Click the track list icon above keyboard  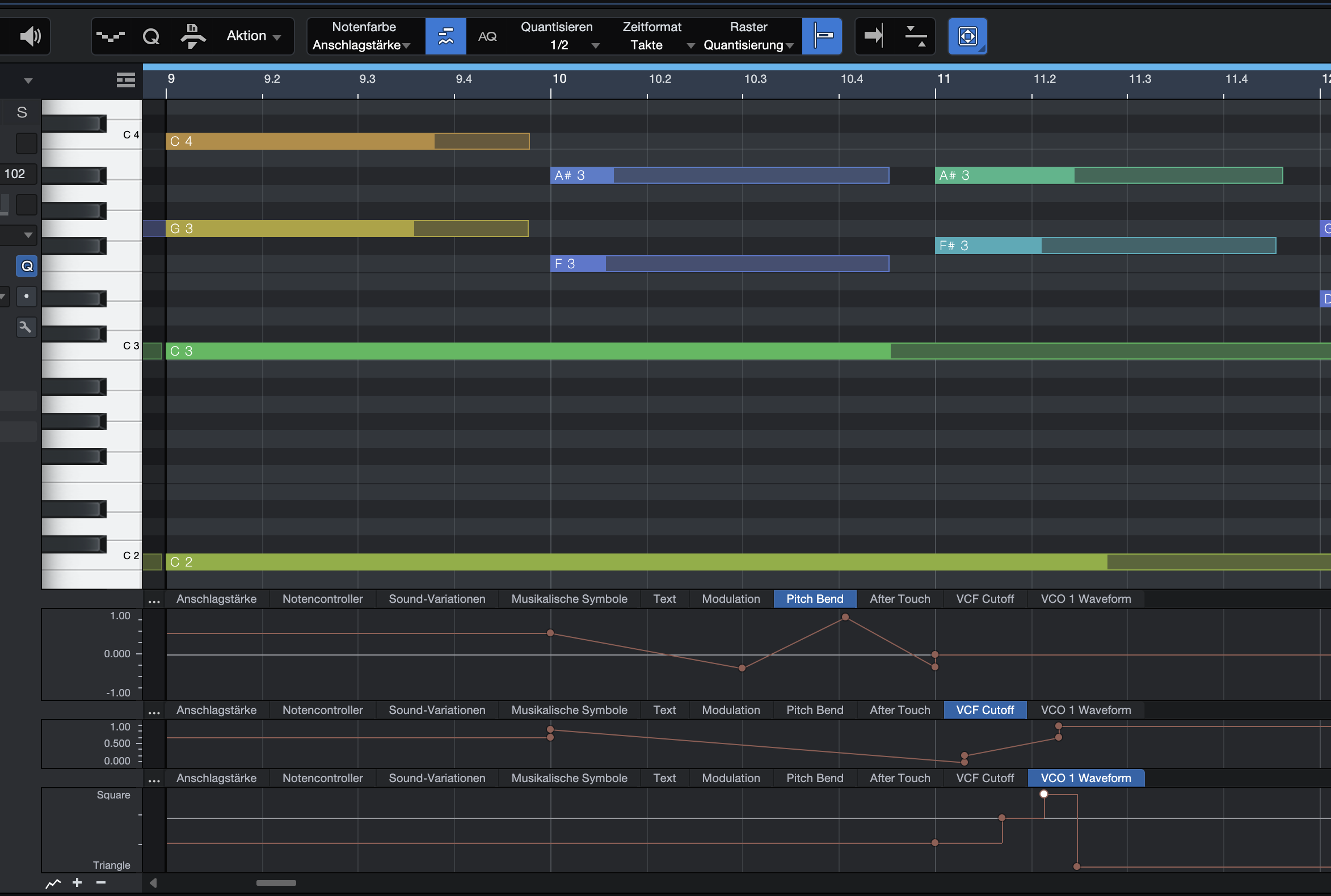pos(125,80)
